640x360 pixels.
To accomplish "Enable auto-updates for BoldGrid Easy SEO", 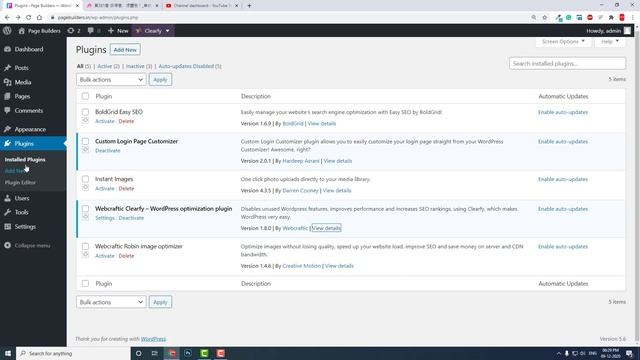I will [x=563, y=112].
